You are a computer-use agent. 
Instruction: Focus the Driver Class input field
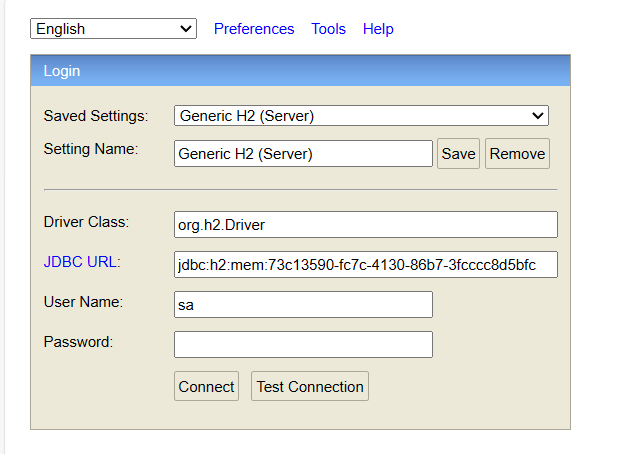(365, 225)
